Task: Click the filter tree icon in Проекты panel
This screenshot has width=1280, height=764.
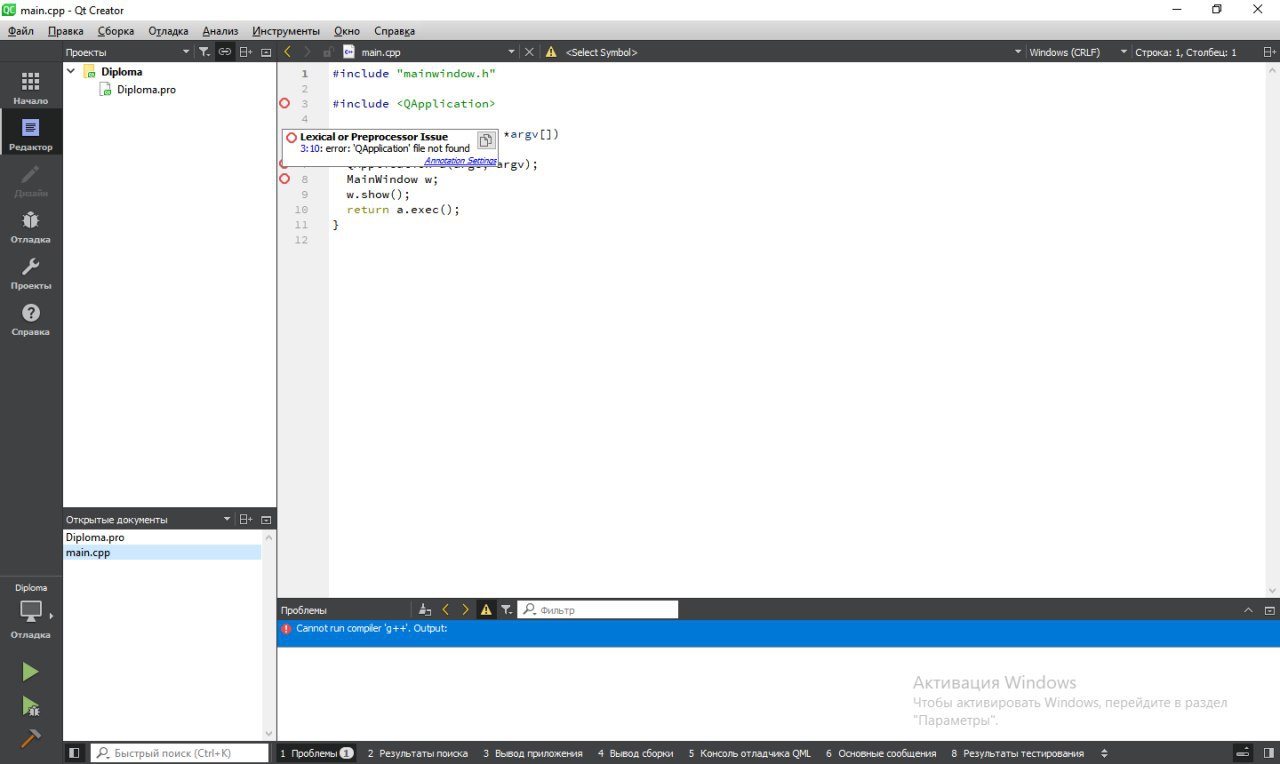Action: (204, 52)
